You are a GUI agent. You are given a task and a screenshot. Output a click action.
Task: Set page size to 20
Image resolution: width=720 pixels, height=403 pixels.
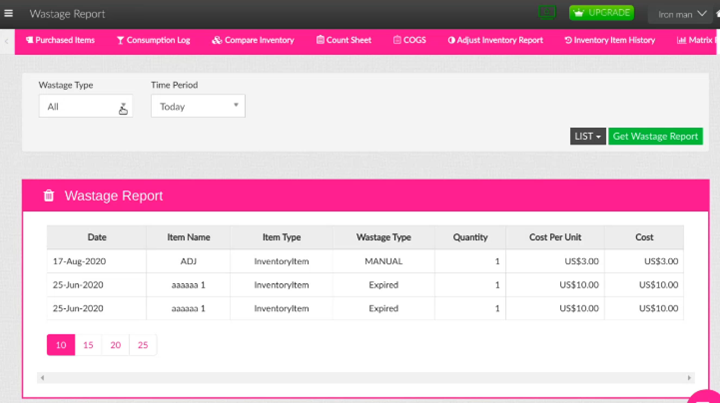coord(116,345)
